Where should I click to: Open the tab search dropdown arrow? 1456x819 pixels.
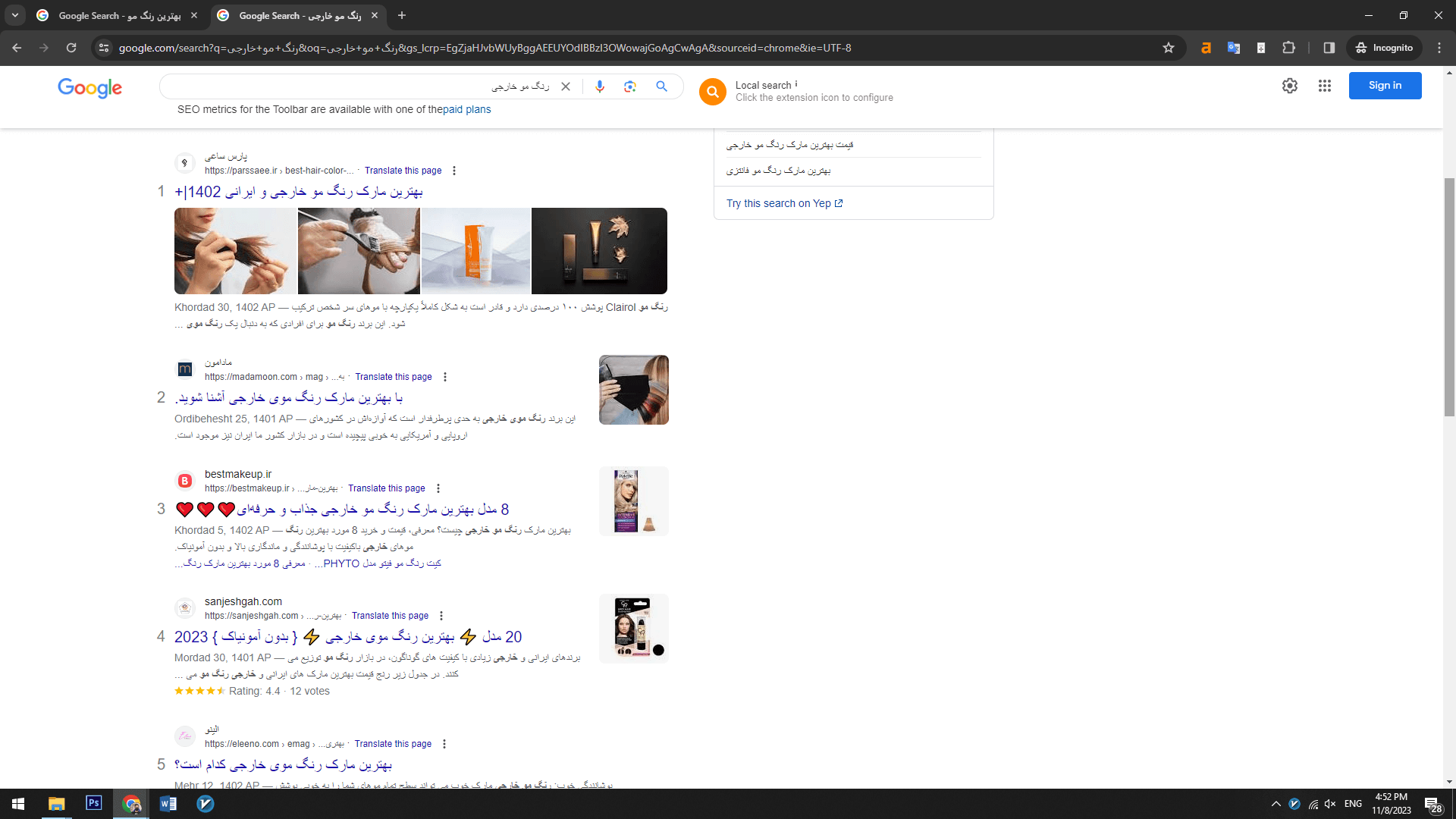pyautogui.click(x=15, y=15)
